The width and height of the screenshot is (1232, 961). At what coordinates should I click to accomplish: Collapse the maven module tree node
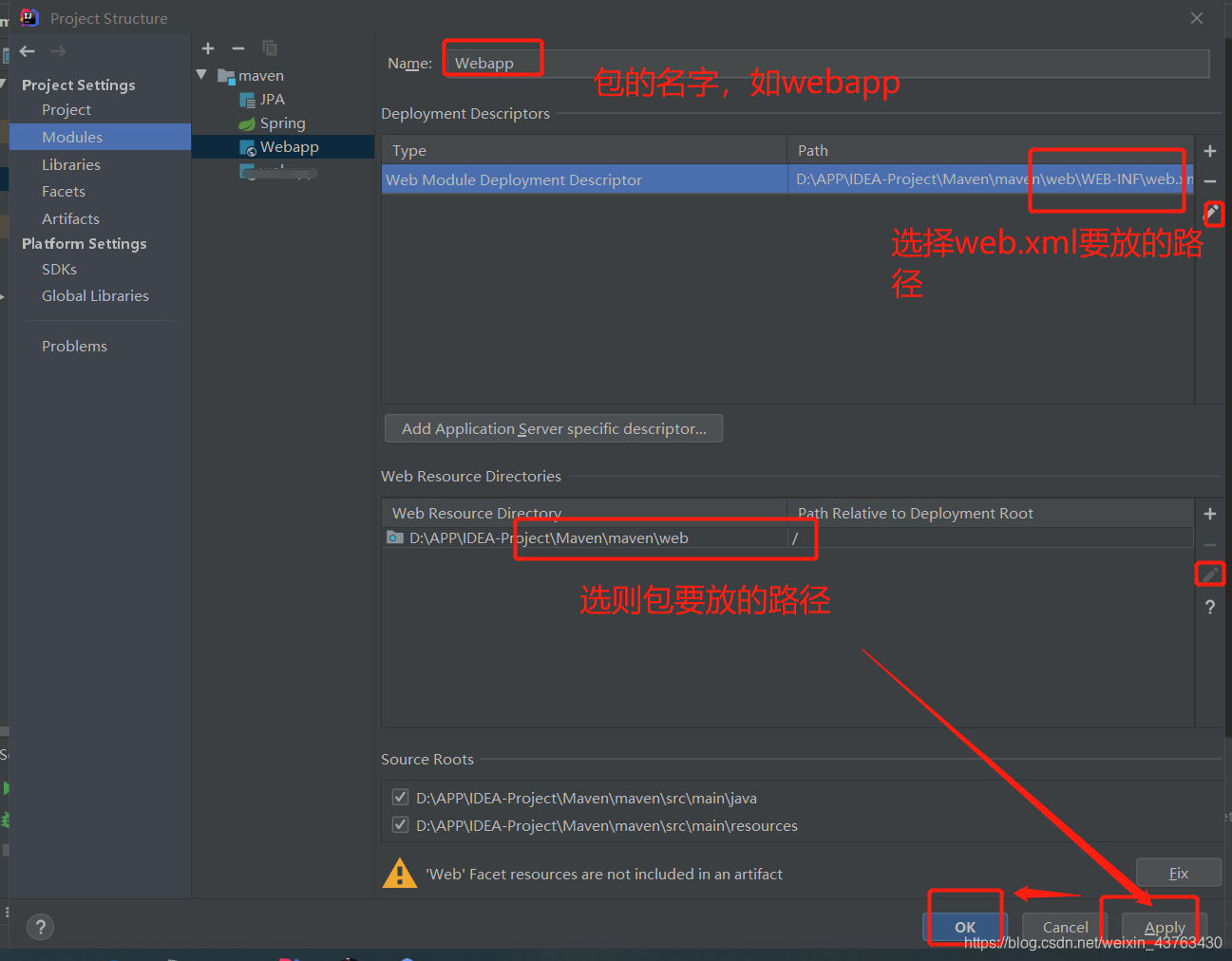click(201, 75)
